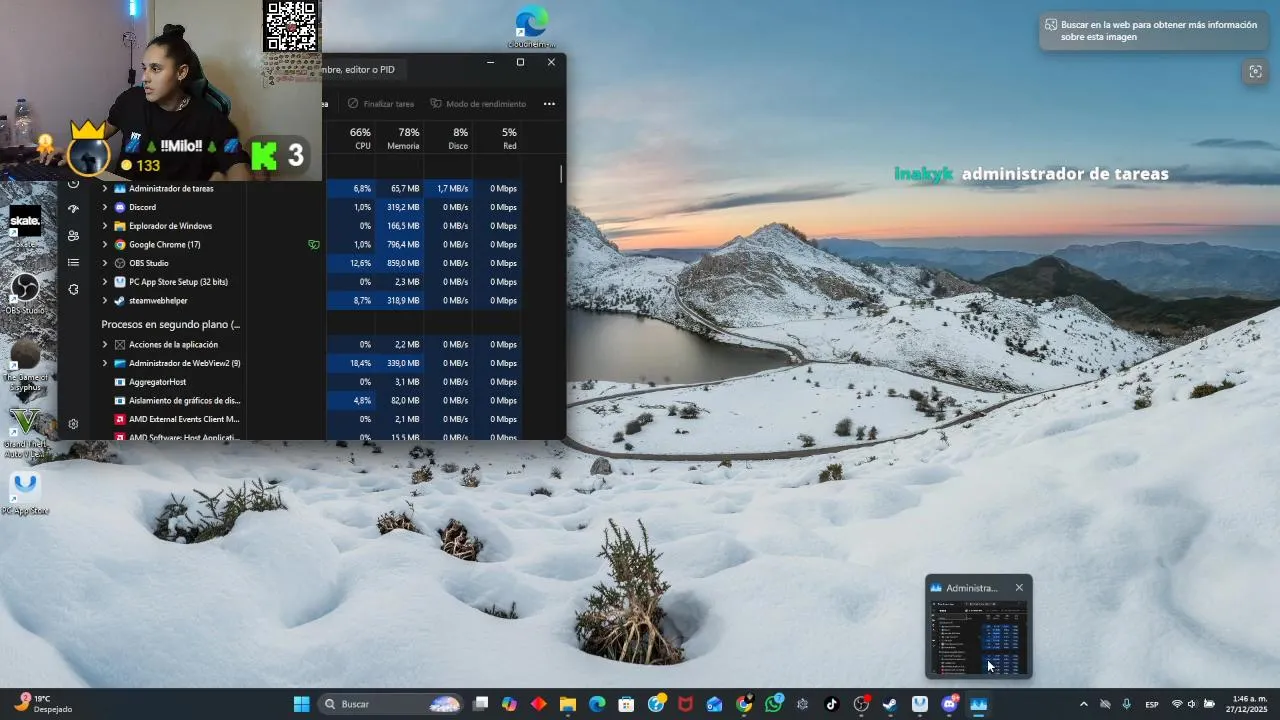The image size is (1280, 720).
Task: Open McAfee from the taskbar
Action: point(685,704)
